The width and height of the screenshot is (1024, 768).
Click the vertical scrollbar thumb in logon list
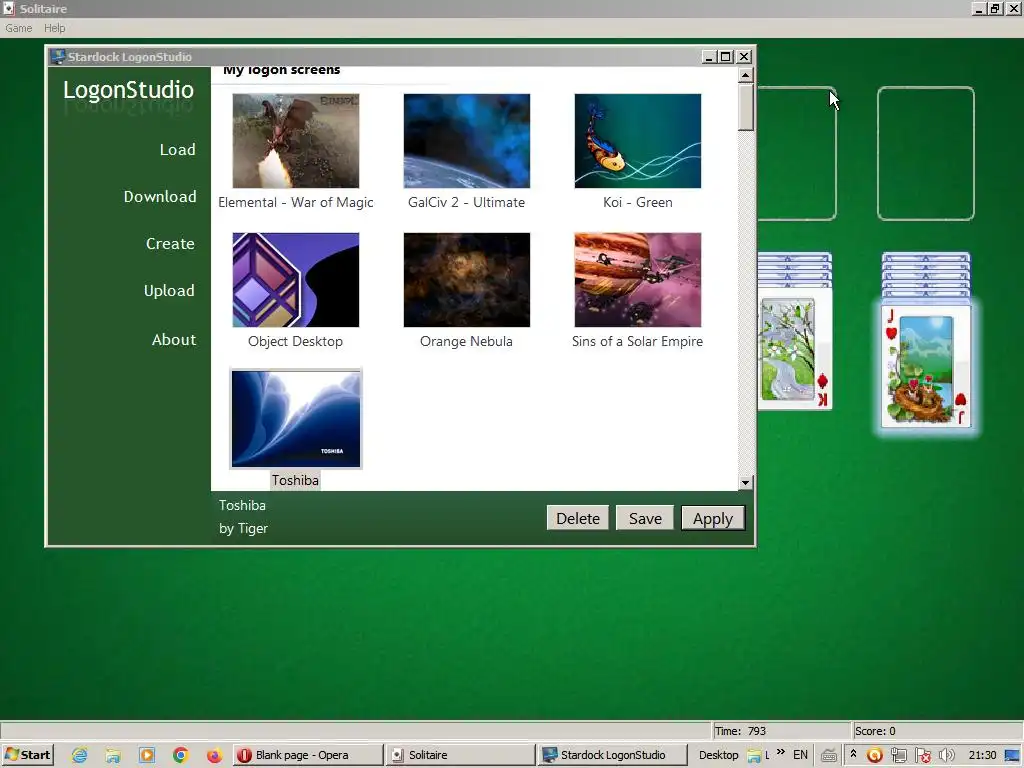745,107
